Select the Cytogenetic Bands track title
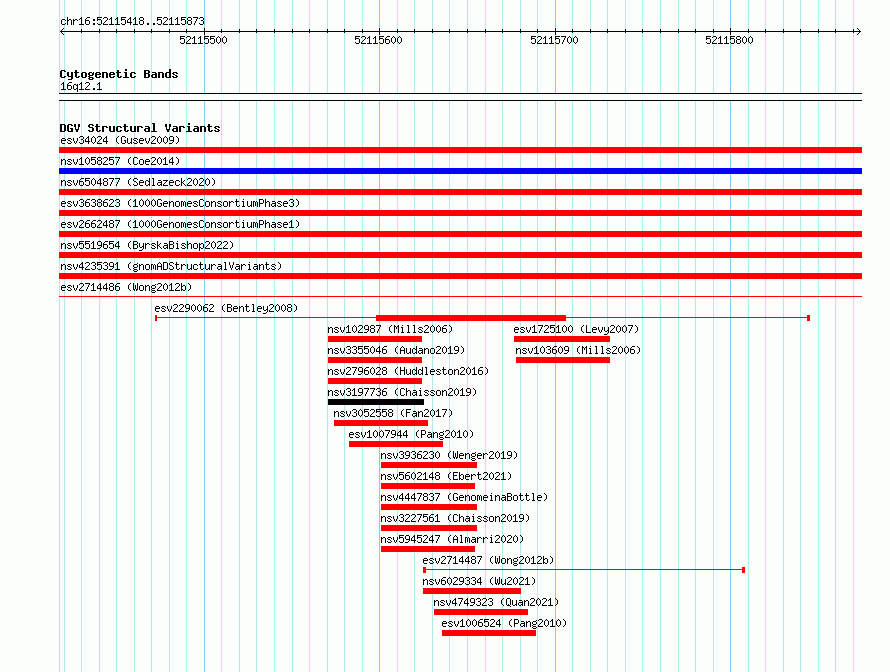 pos(119,74)
